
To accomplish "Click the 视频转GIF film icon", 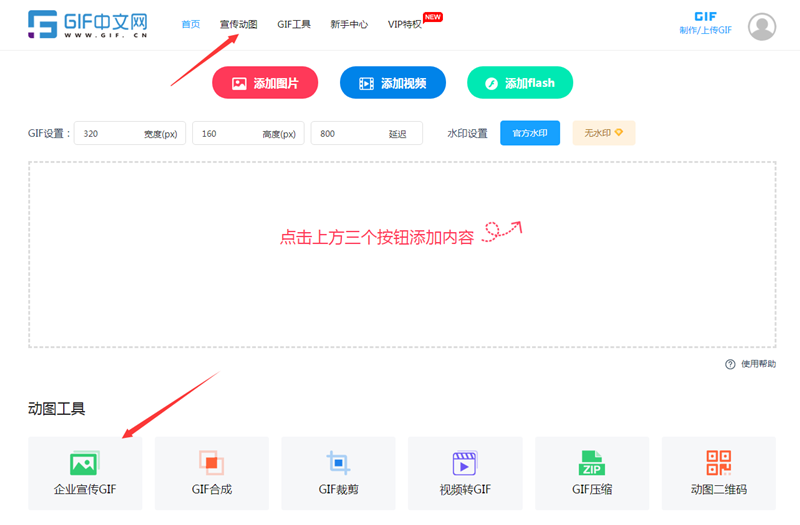I will coord(464,463).
